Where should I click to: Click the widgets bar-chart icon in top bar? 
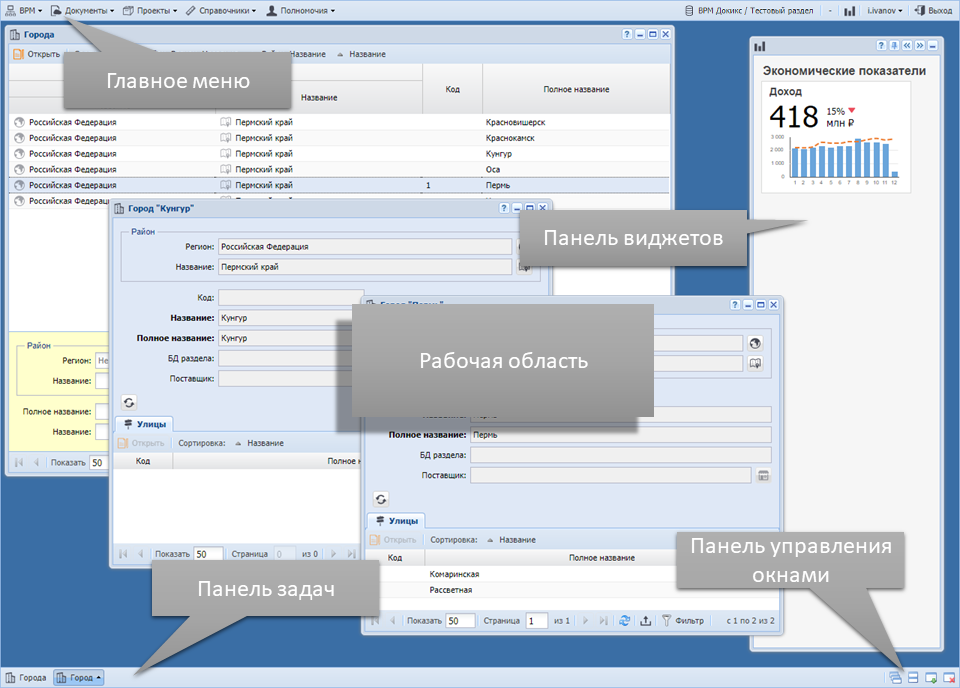click(x=849, y=11)
